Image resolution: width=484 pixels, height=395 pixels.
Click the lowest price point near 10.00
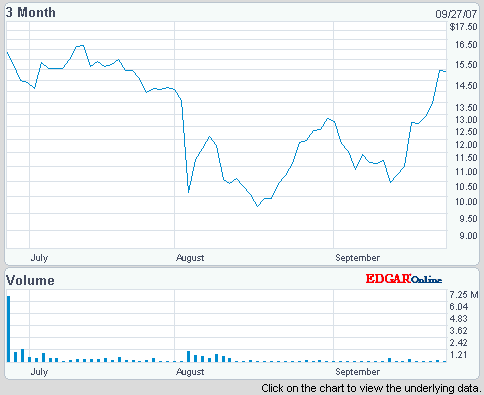coord(257,206)
